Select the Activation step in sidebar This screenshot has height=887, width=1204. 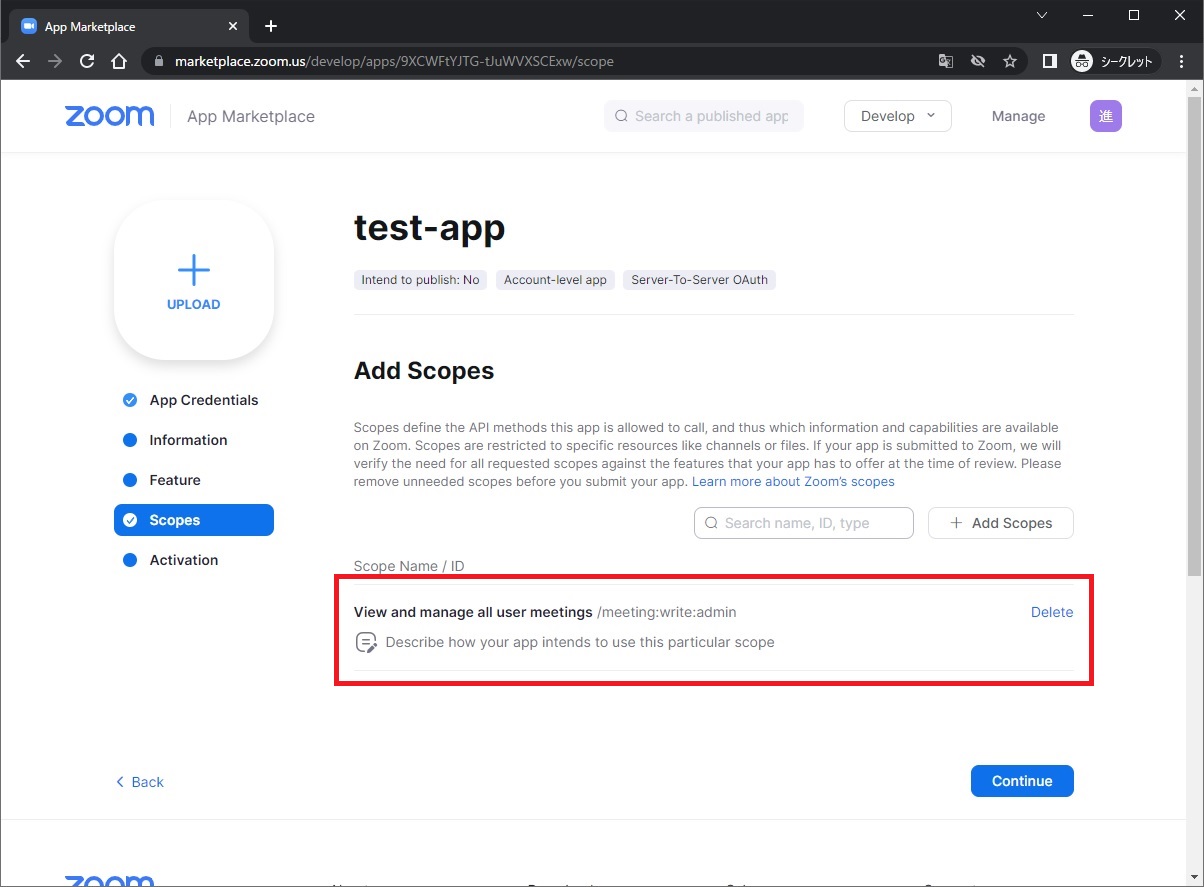pyautogui.click(x=183, y=560)
